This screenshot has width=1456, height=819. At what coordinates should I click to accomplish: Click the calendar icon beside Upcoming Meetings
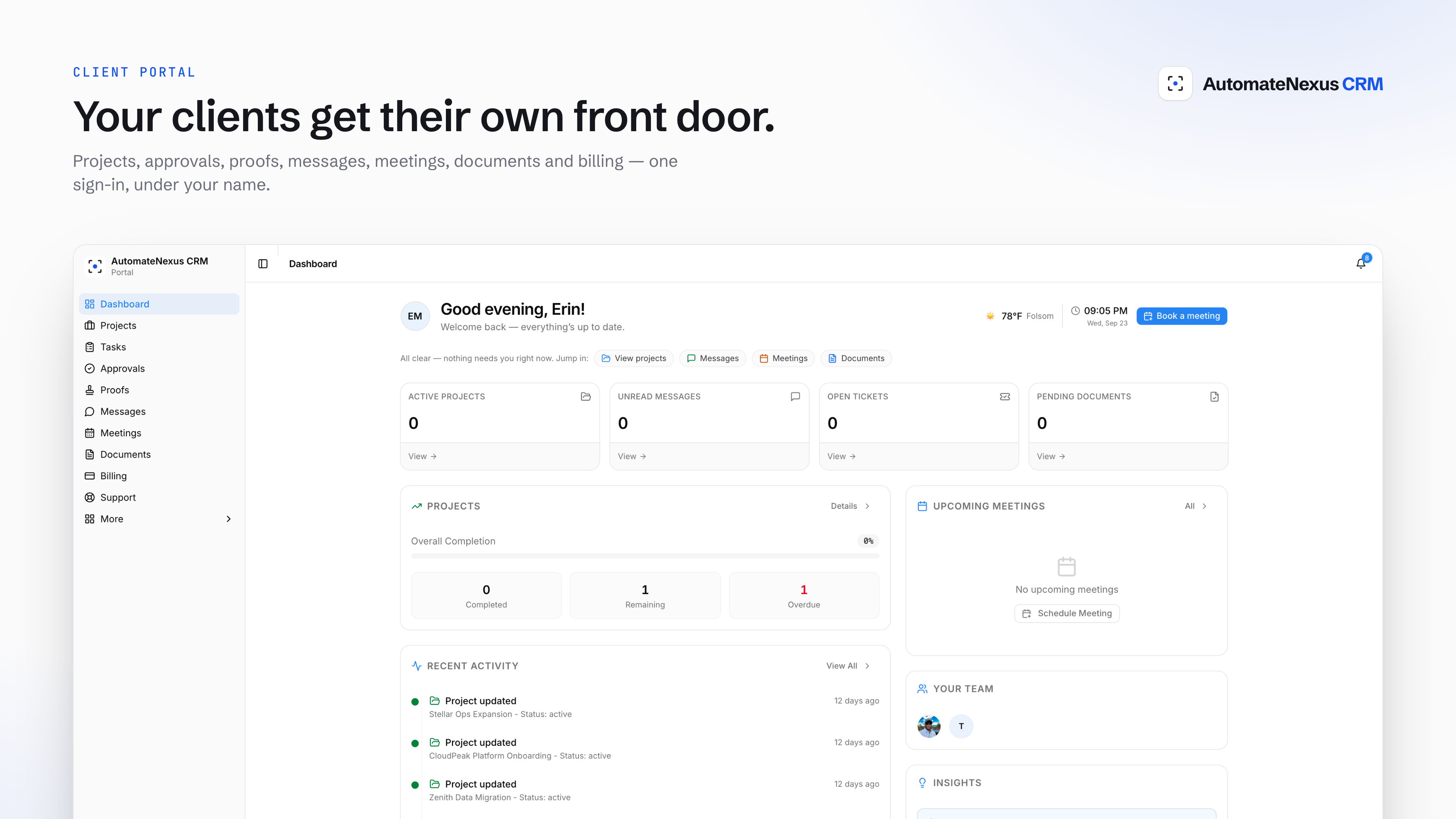click(x=923, y=507)
